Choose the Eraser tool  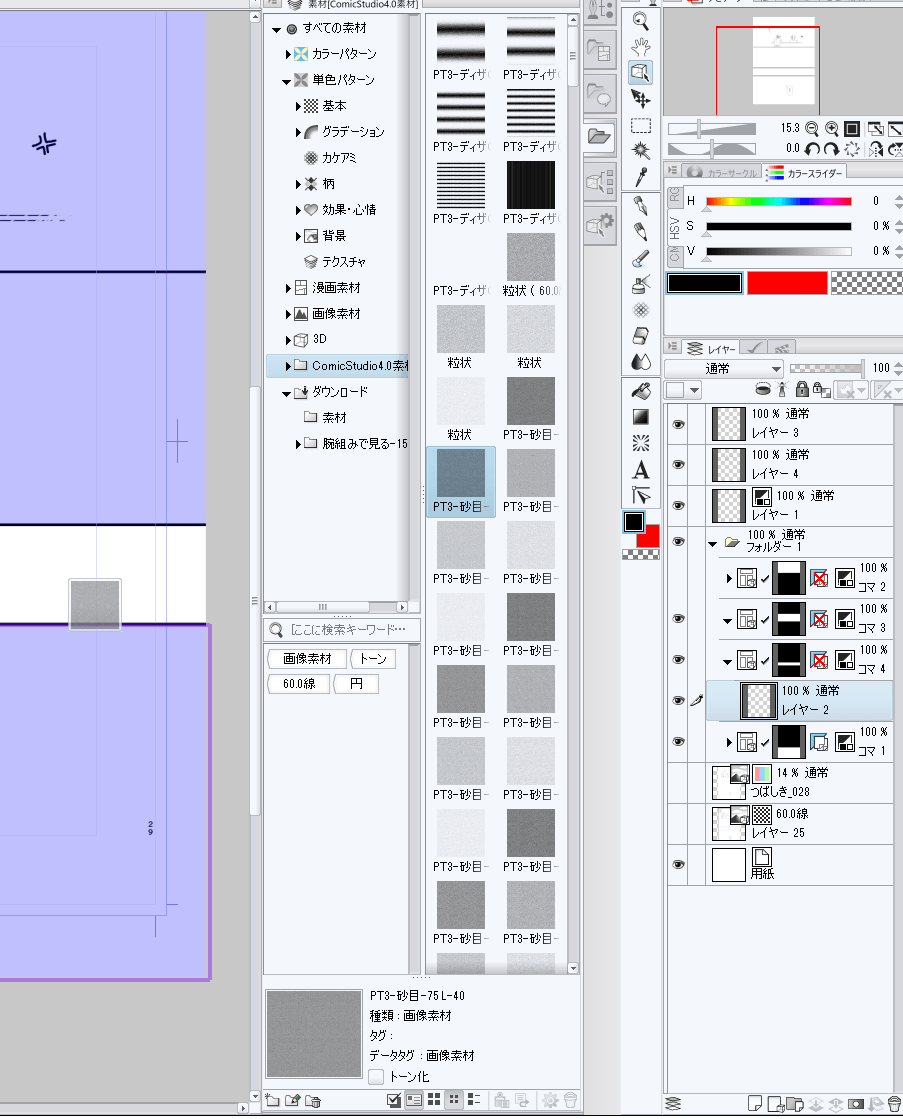pyautogui.click(x=641, y=335)
